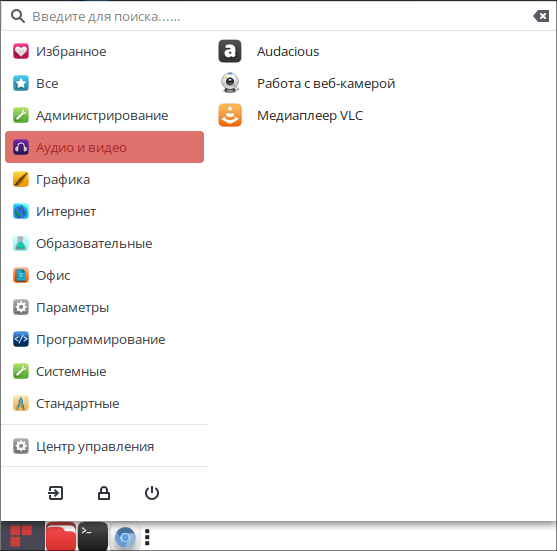
Task: Select the Программирование category
Action: (x=104, y=339)
